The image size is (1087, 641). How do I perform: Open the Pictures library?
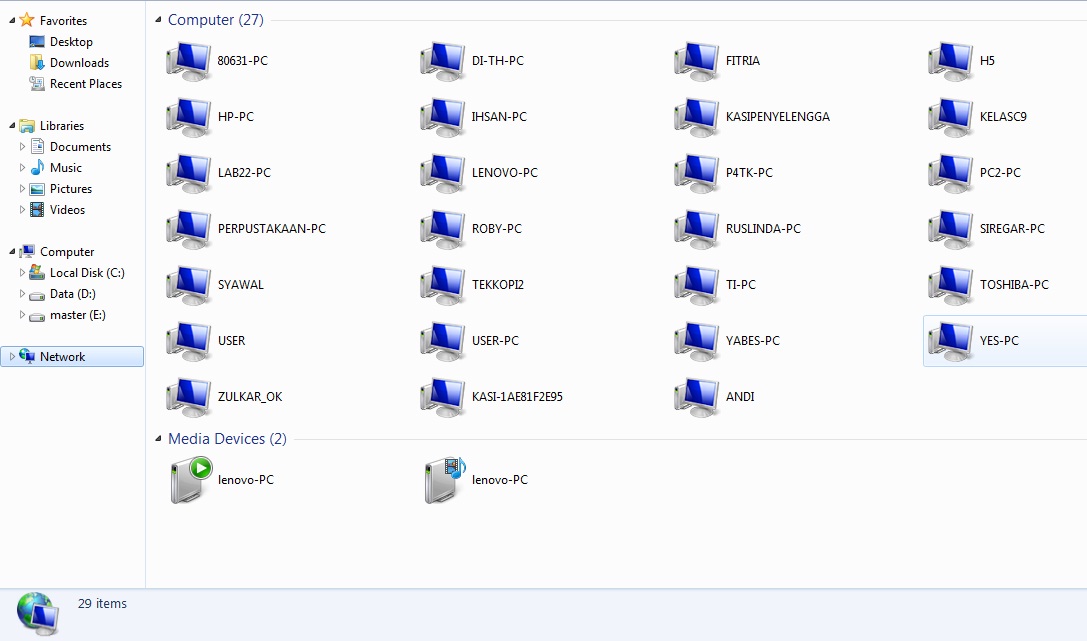coord(61,188)
